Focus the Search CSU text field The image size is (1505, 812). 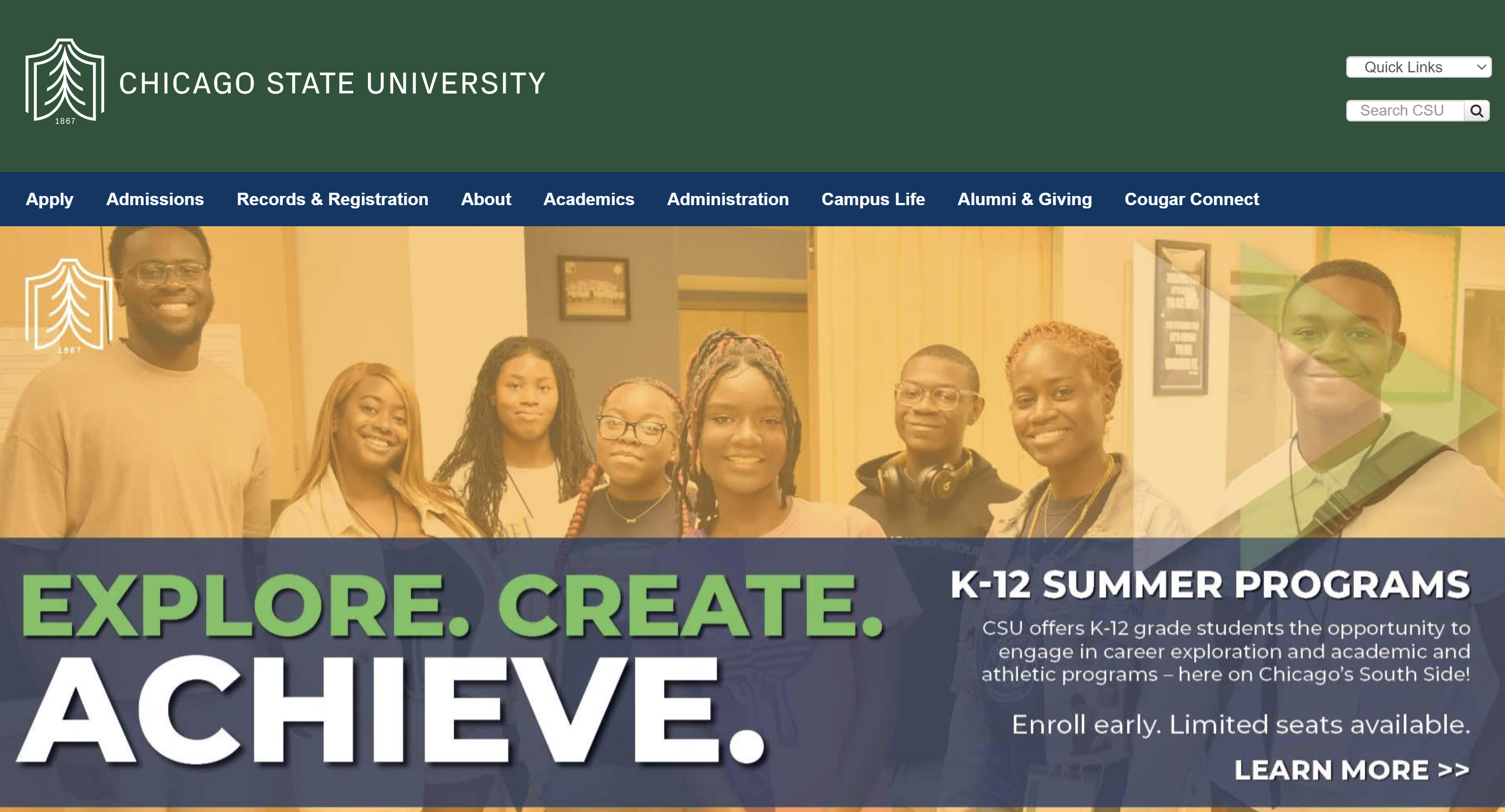point(1405,111)
